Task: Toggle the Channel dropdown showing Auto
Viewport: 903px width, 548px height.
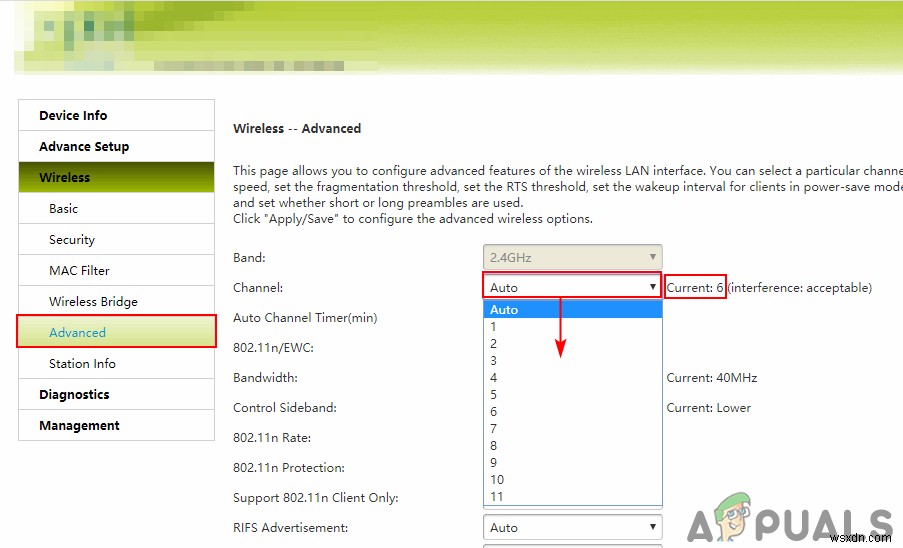Action: click(572, 287)
